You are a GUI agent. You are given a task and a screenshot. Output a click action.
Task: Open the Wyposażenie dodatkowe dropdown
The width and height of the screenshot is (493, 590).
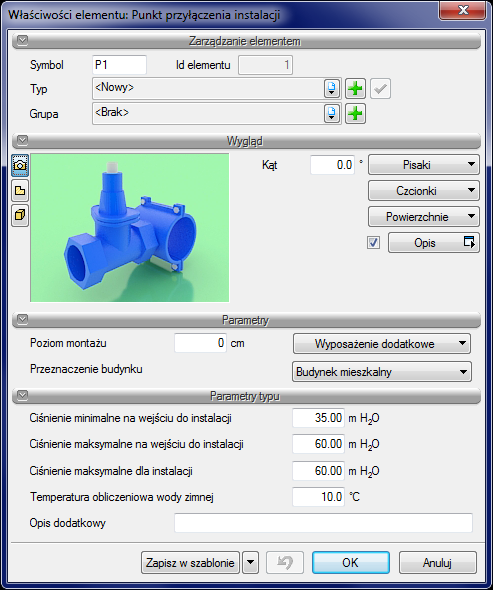coord(382,344)
